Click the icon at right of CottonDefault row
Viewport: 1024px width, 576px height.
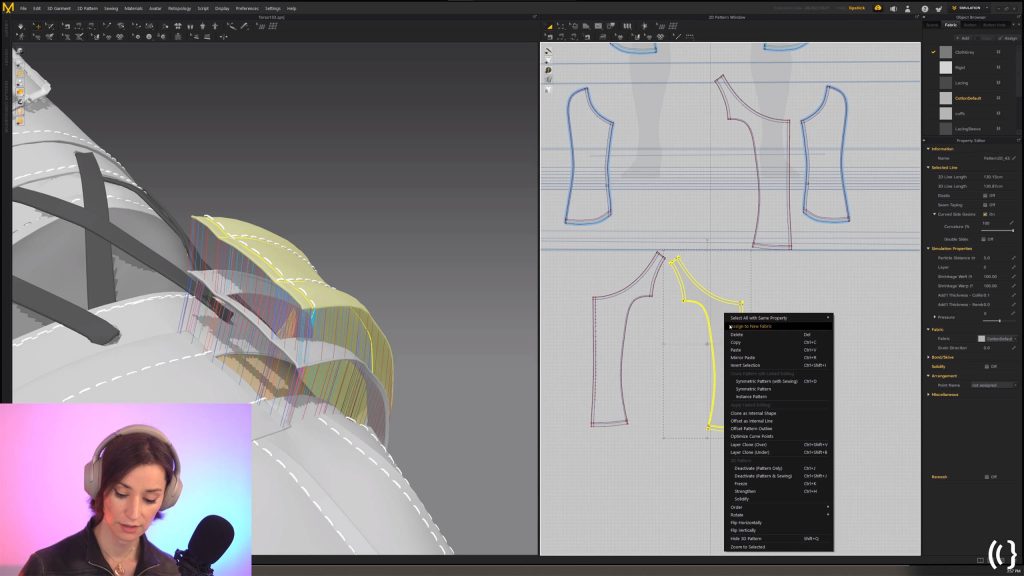pyautogui.click(x=998, y=98)
